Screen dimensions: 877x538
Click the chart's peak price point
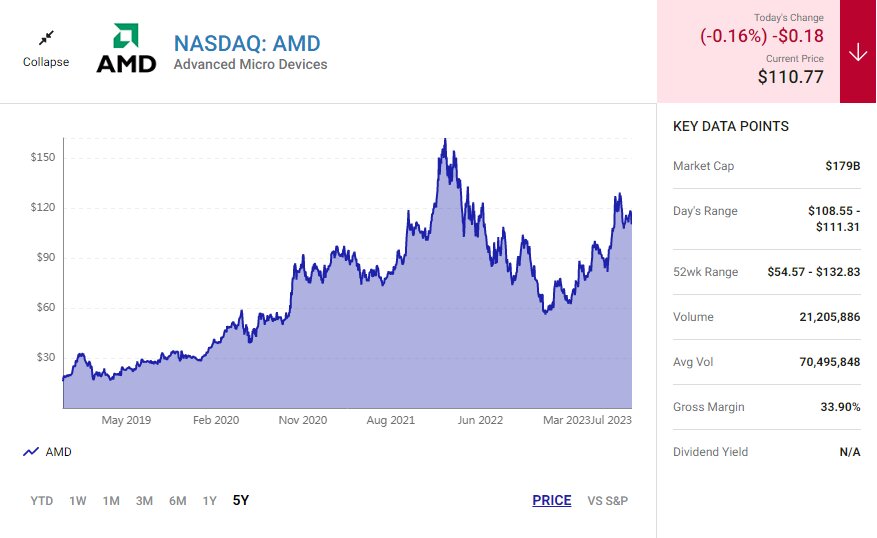pyautogui.click(x=445, y=140)
